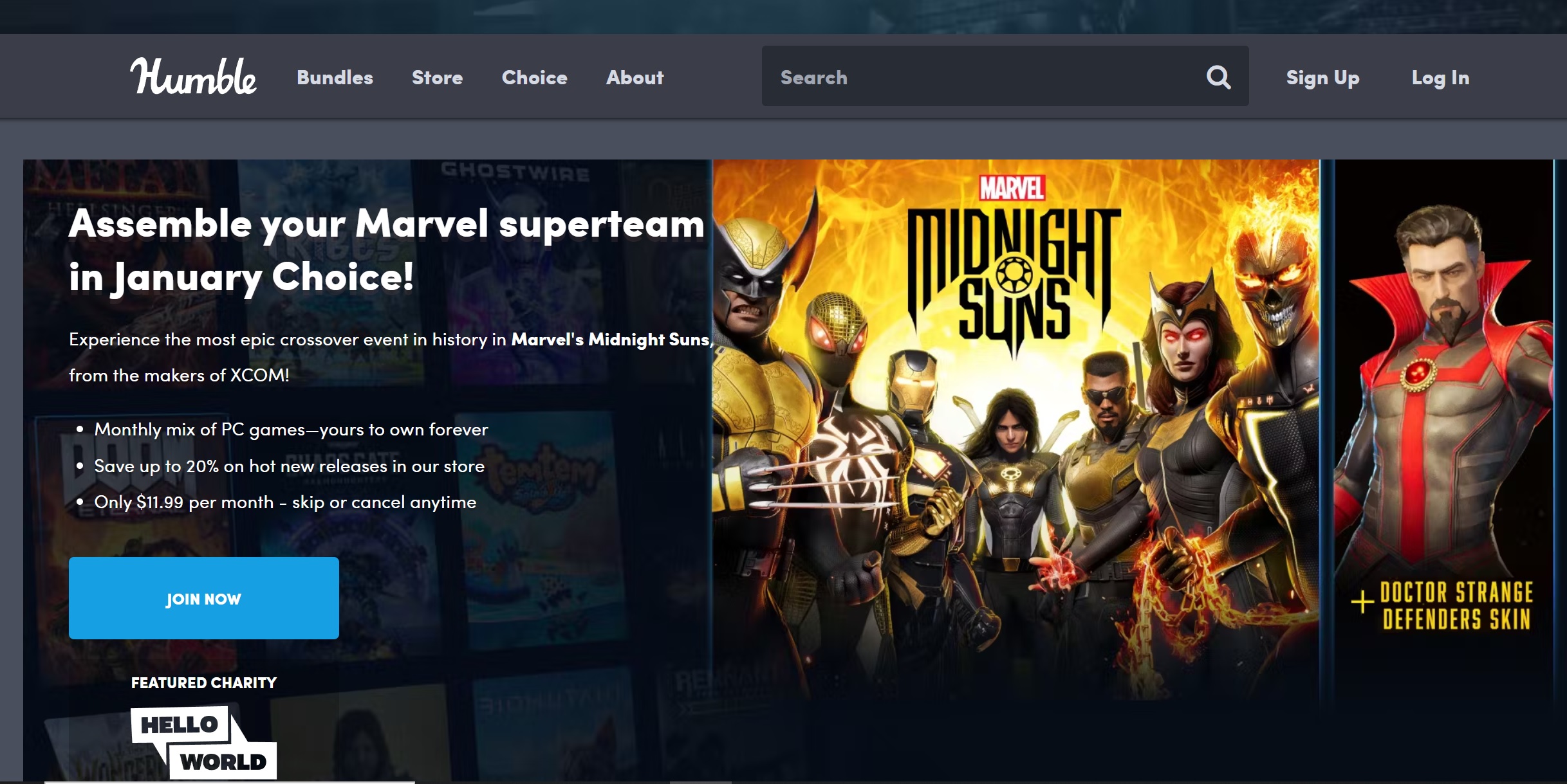Image resolution: width=1567 pixels, height=784 pixels.
Task: Click the Humble logo
Action: [193, 77]
